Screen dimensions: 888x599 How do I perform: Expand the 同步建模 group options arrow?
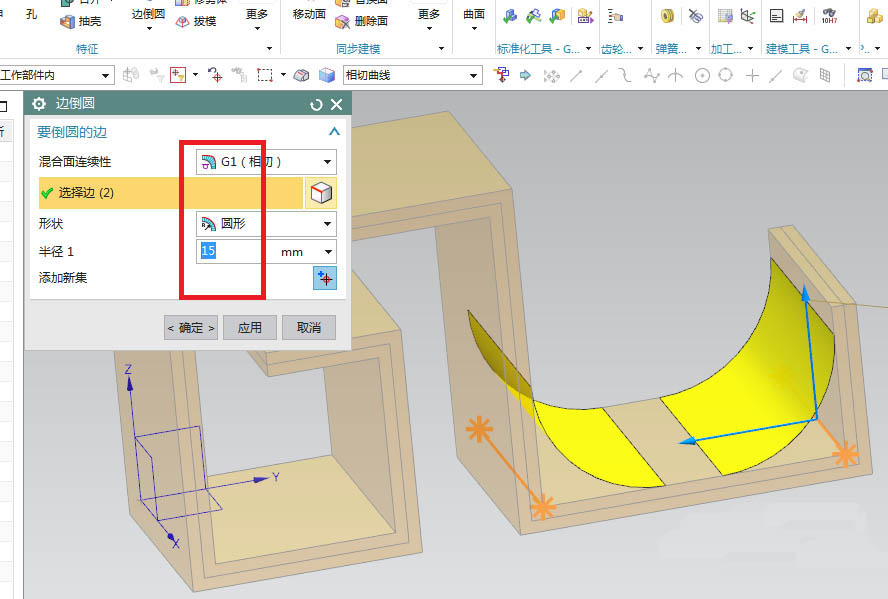click(x=441, y=49)
